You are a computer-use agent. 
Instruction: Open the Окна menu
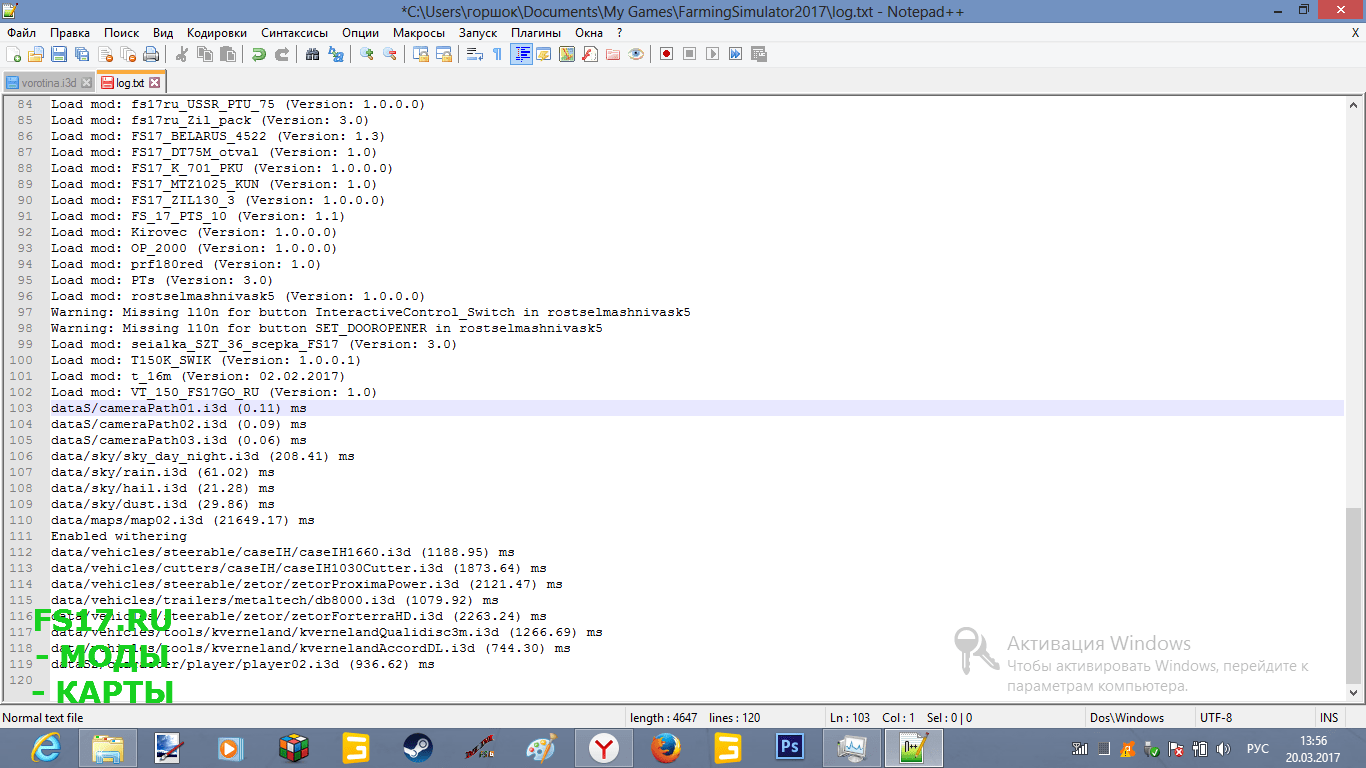click(x=589, y=33)
